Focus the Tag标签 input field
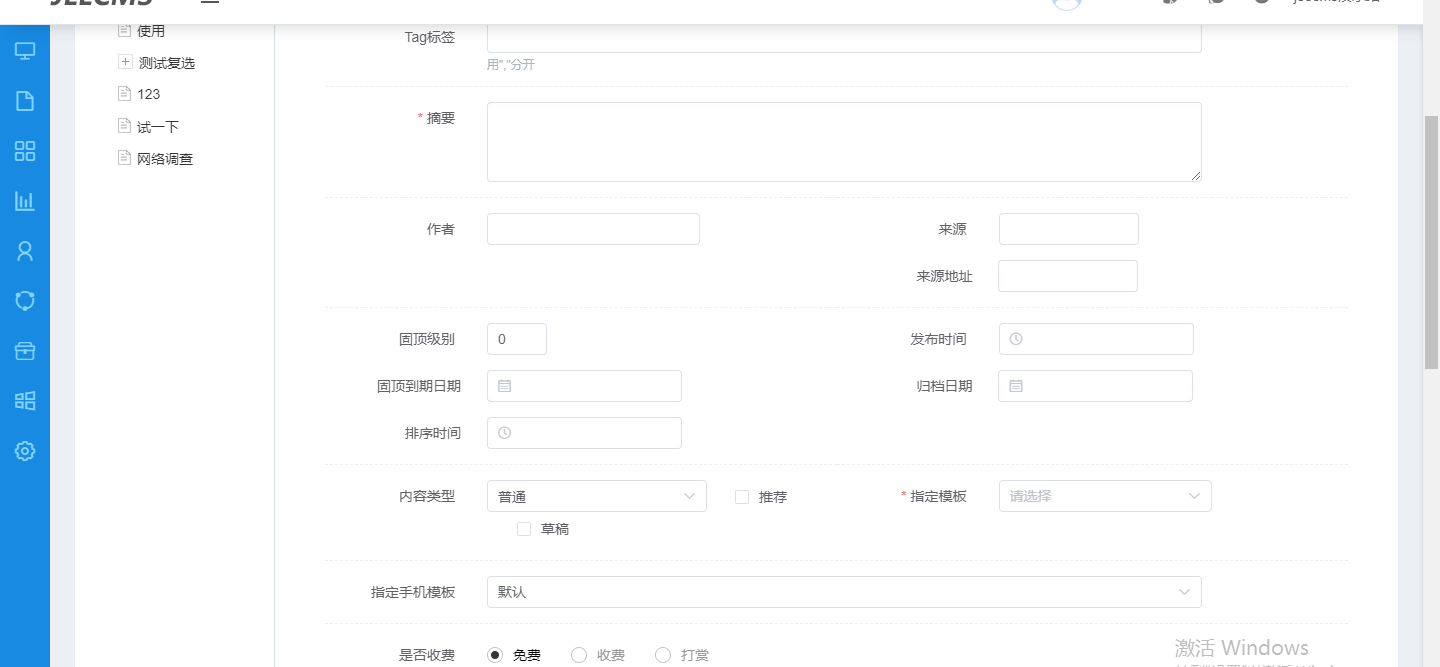 click(844, 37)
